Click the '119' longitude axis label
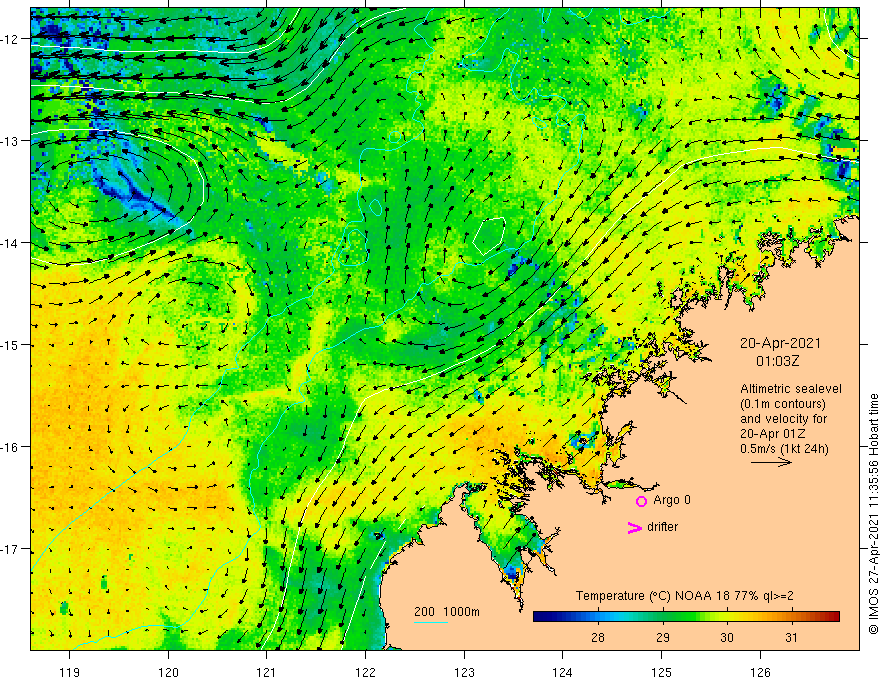880x680 pixels. tap(70, 672)
